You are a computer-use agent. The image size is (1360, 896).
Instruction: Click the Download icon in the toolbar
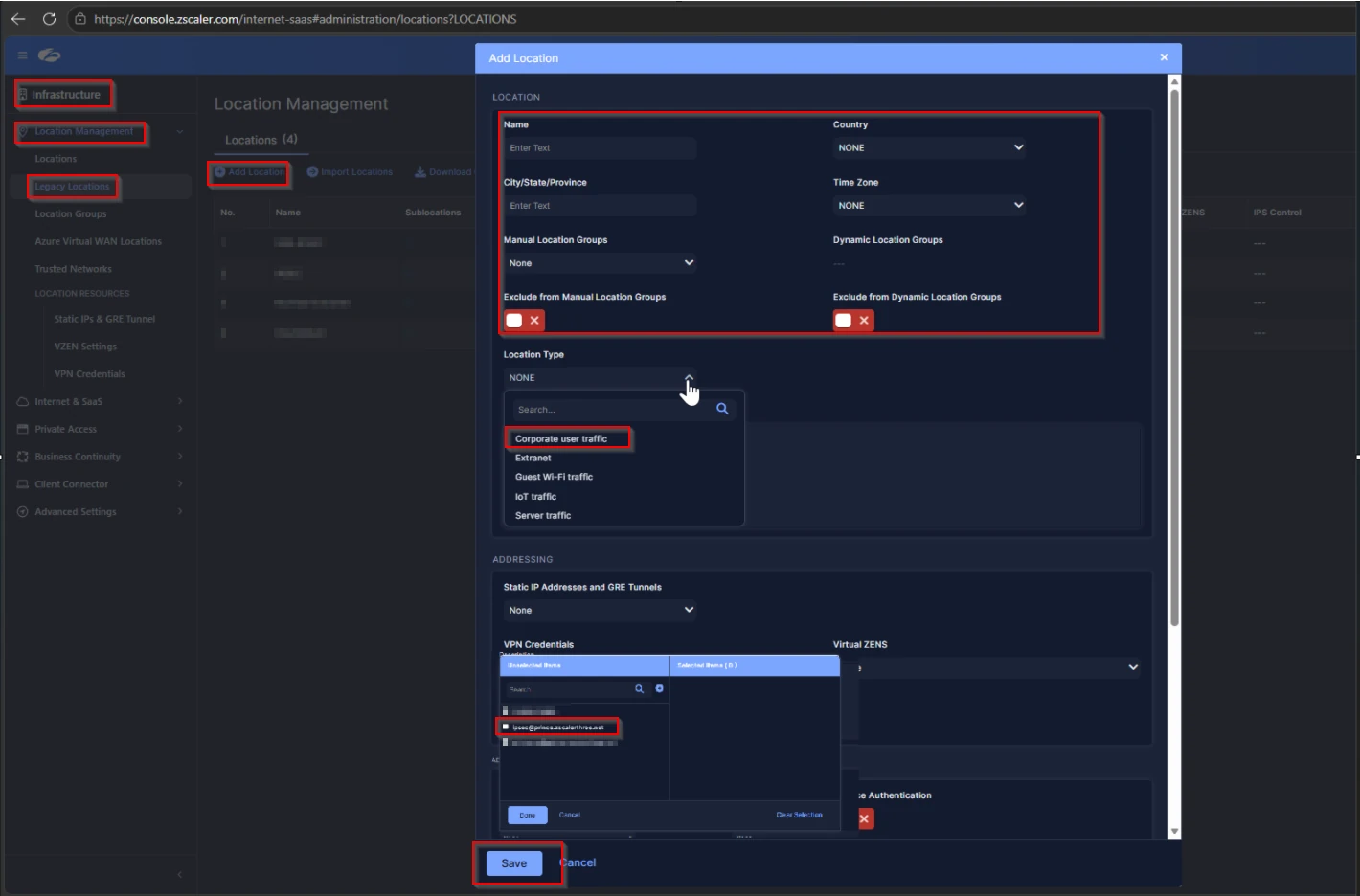coord(419,172)
